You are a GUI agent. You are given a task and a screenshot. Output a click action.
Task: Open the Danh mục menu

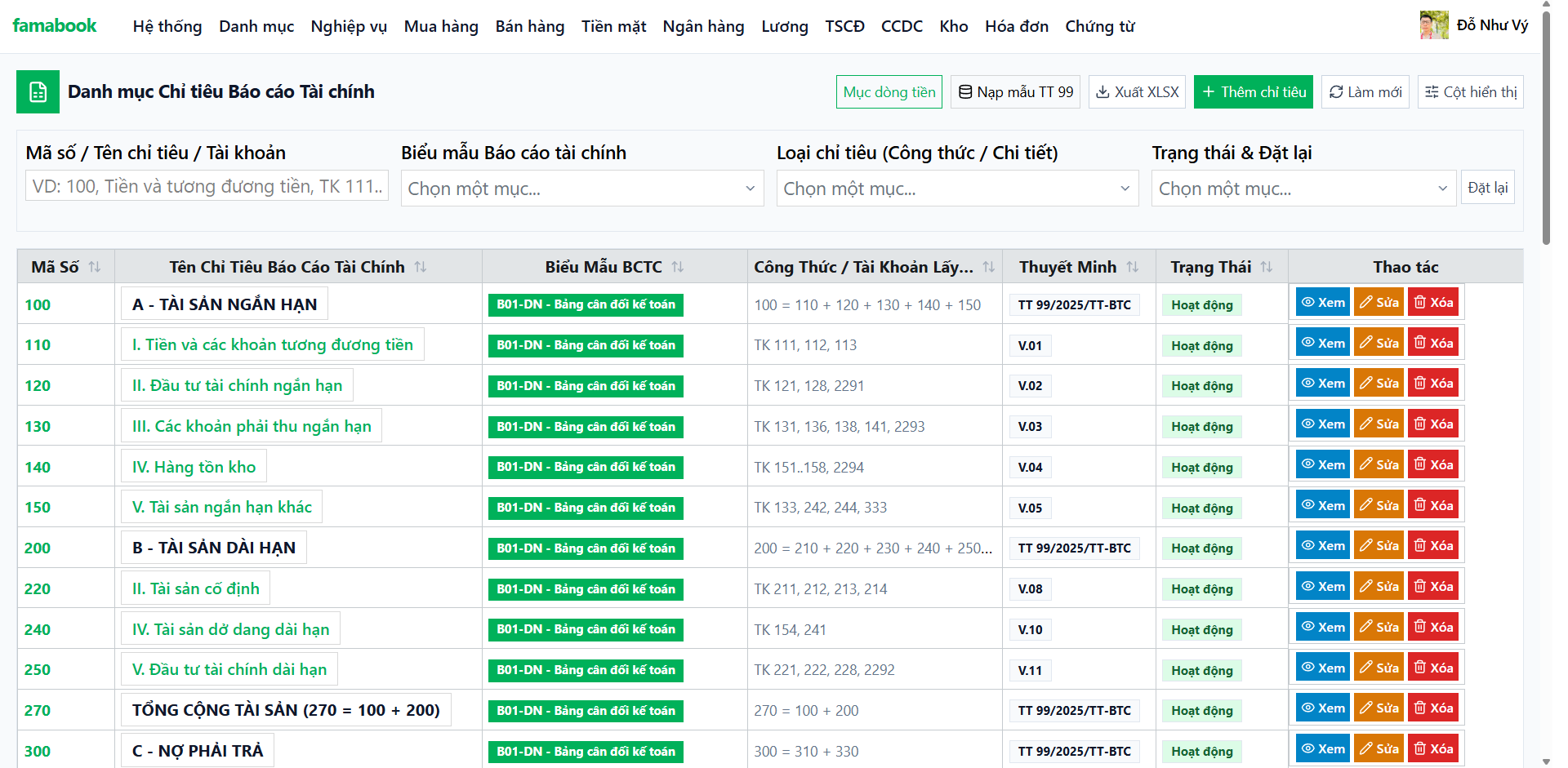pos(256,26)
